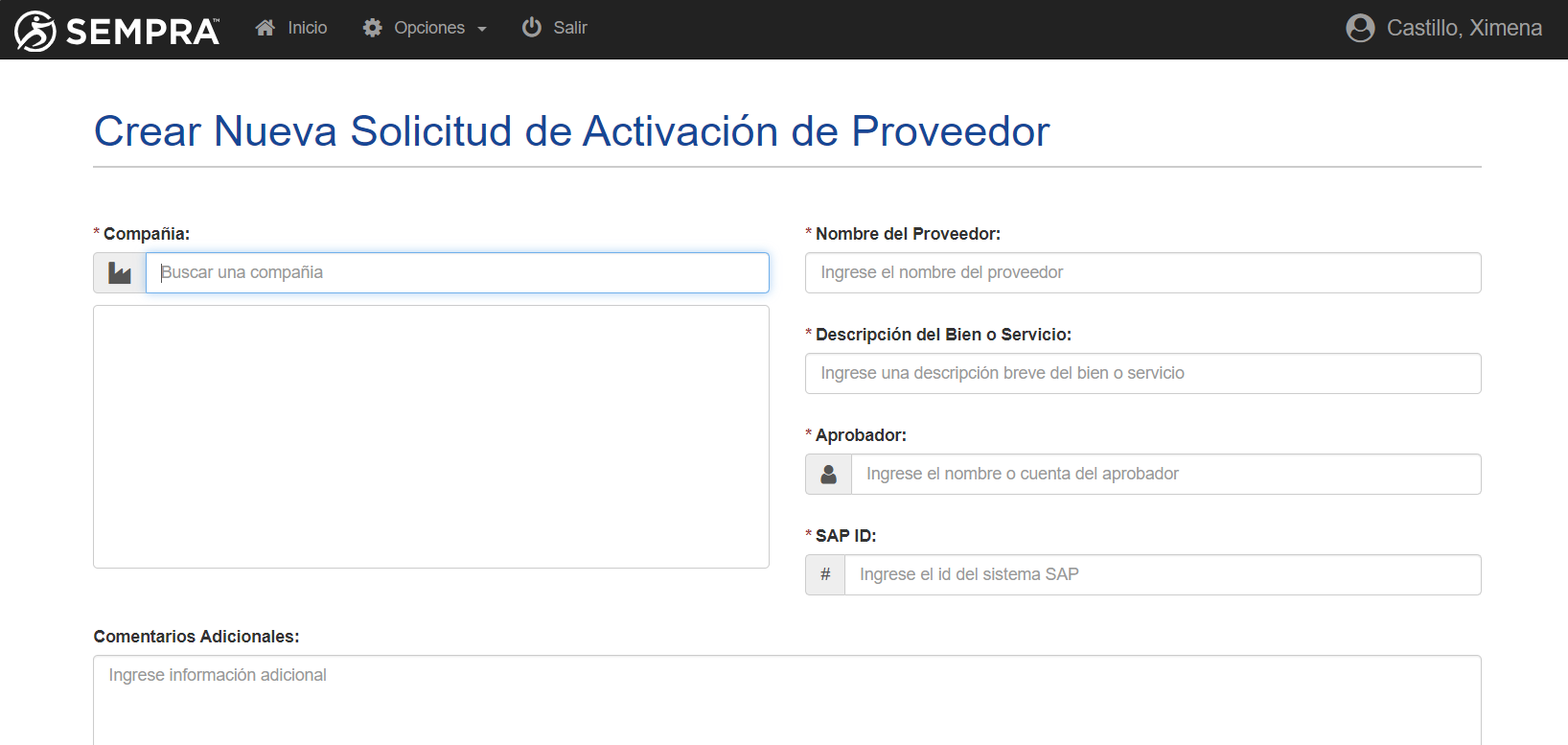Click the gear icon beside Opciones
The width and height of the screenshot is (1568, 745).
[372, 28]
